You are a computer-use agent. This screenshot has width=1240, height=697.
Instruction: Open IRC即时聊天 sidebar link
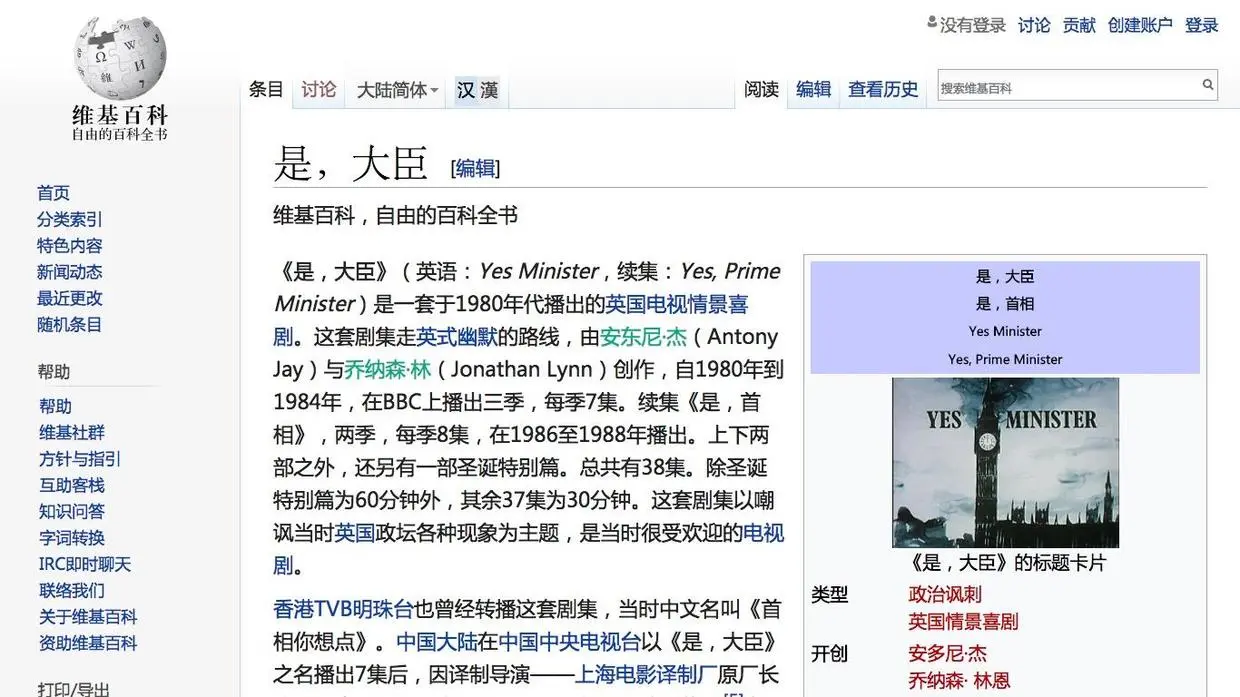pos(85,564)
